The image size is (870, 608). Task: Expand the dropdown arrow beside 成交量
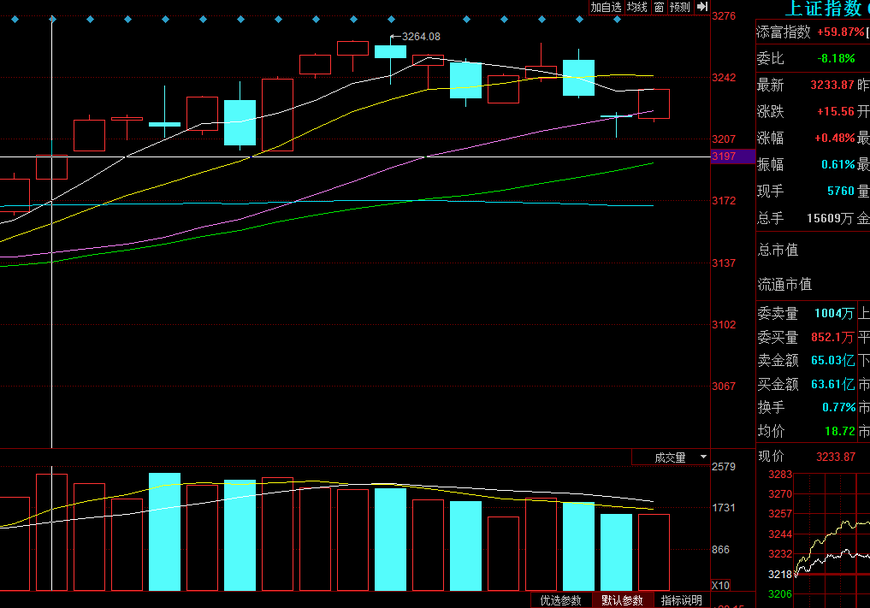703,457
